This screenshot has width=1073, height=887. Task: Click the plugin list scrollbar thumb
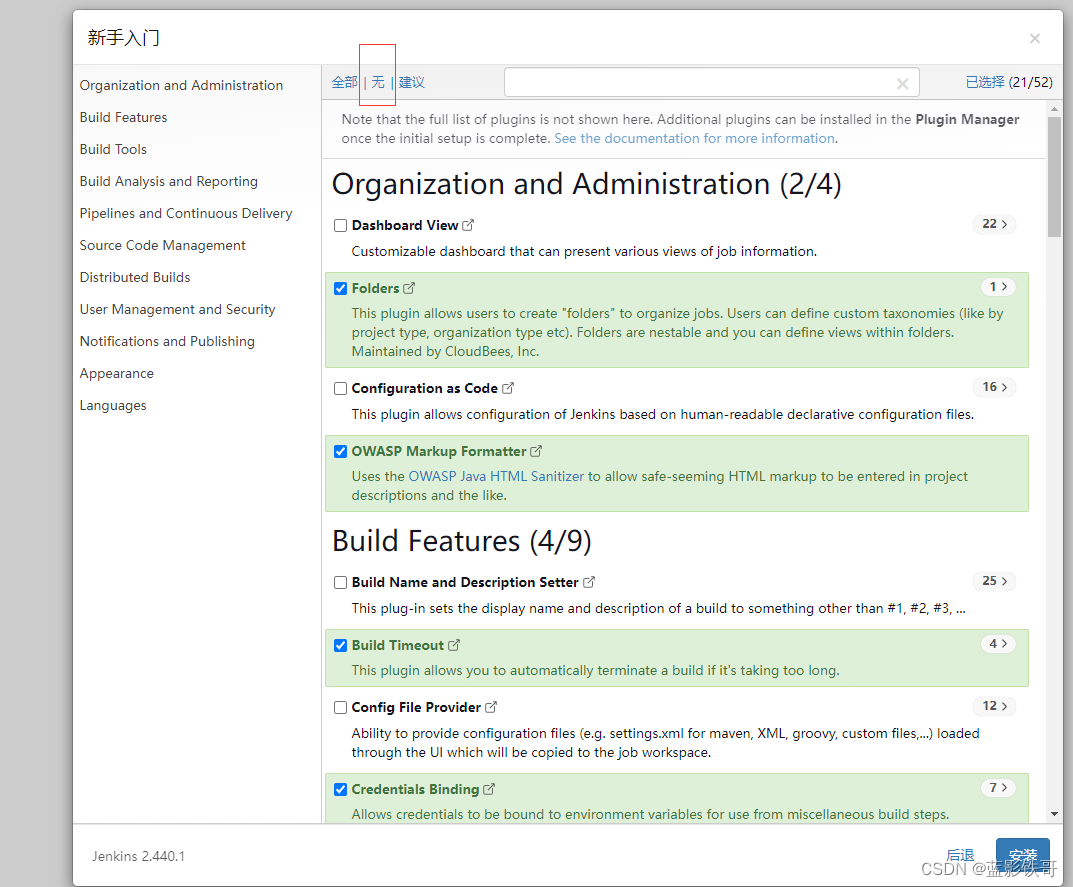1054,177
